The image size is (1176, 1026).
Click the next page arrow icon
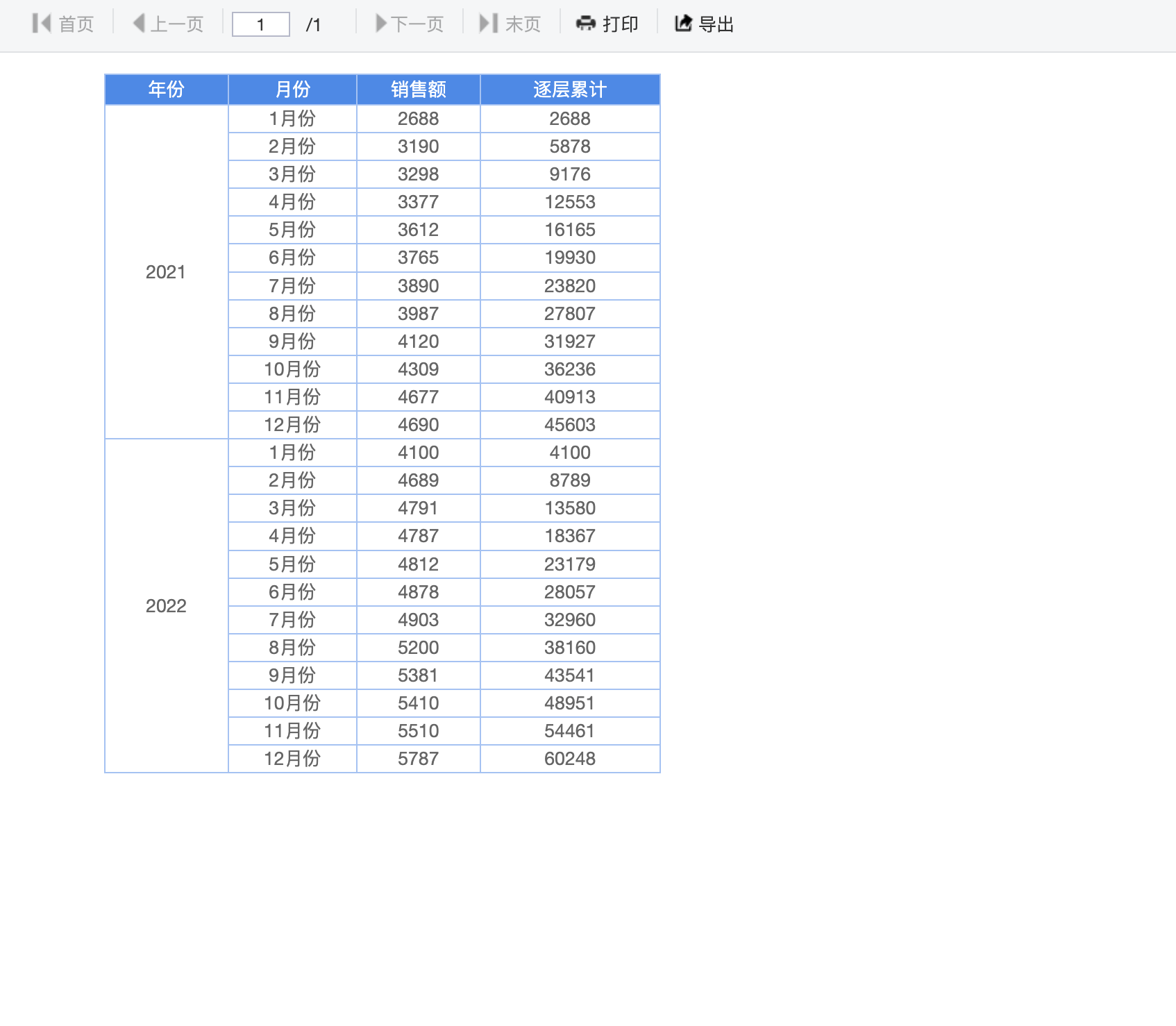[381, 24]
